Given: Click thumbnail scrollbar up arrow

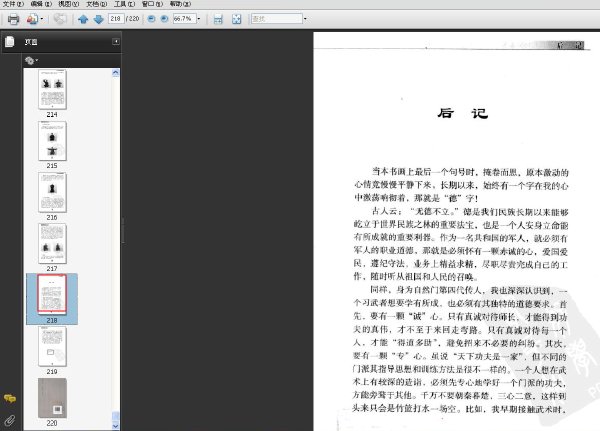Looking at the screenshot, I should 116,73.
